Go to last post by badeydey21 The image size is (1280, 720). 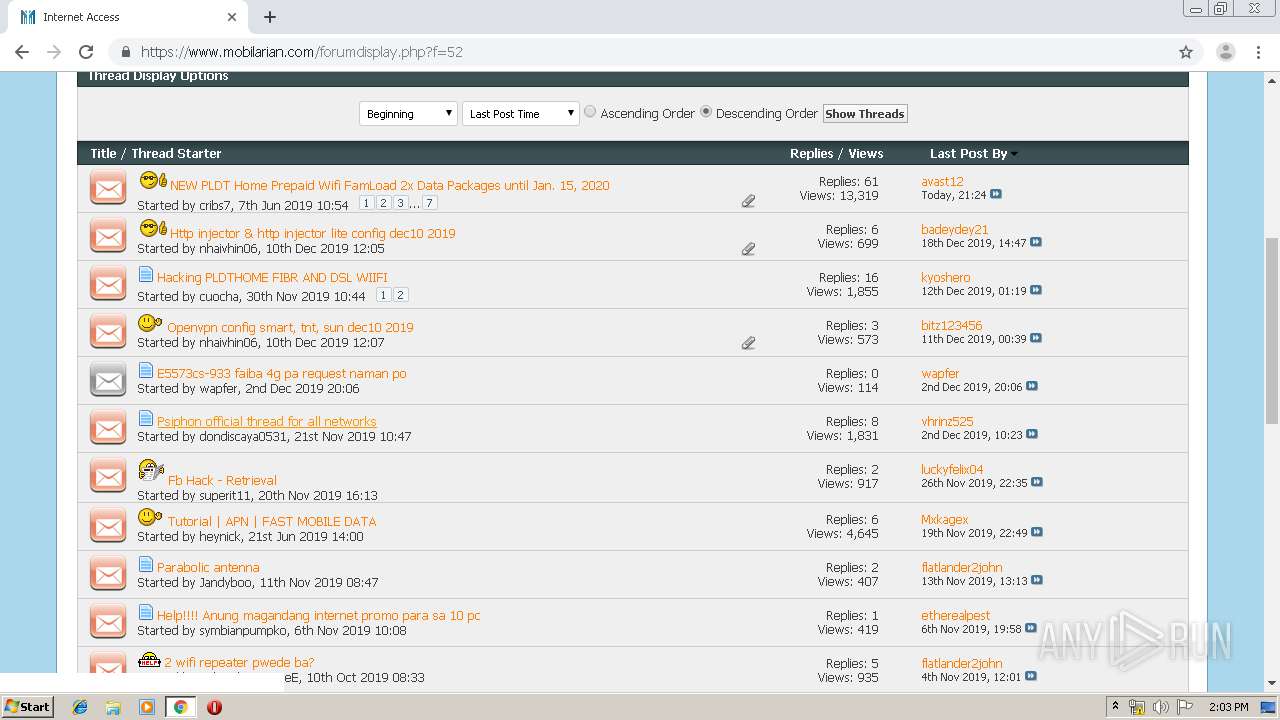tap(1036, 242)
